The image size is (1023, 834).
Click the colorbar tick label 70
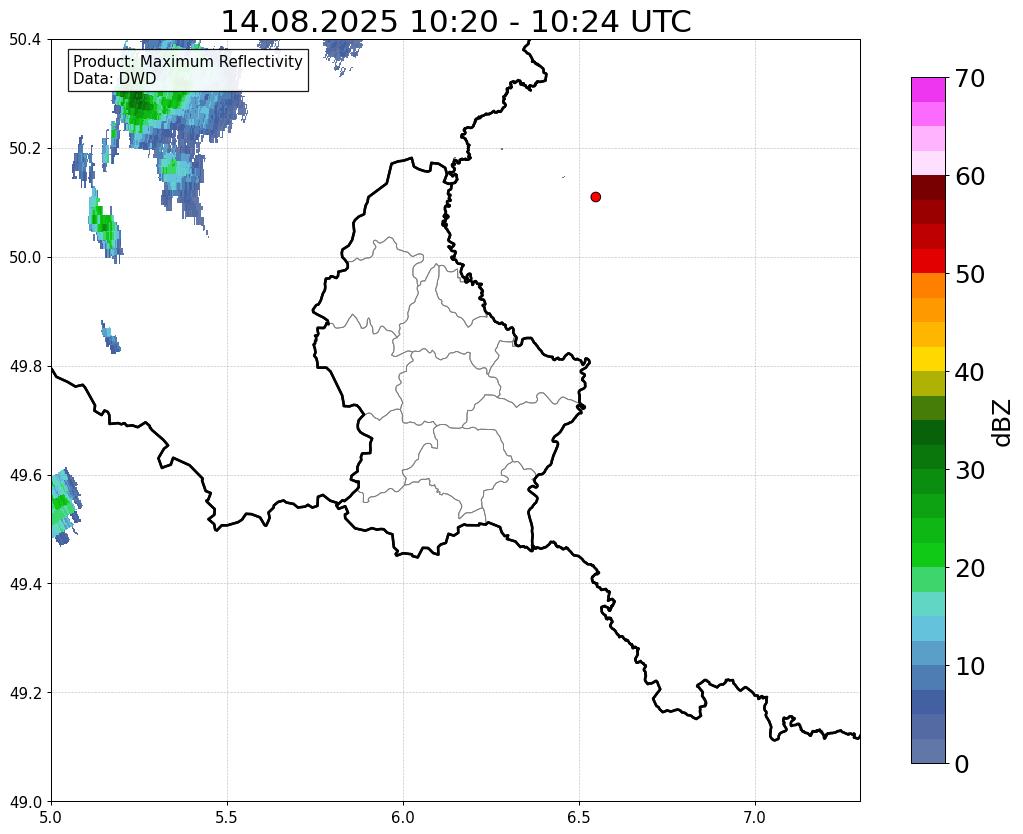click(970, 78)
